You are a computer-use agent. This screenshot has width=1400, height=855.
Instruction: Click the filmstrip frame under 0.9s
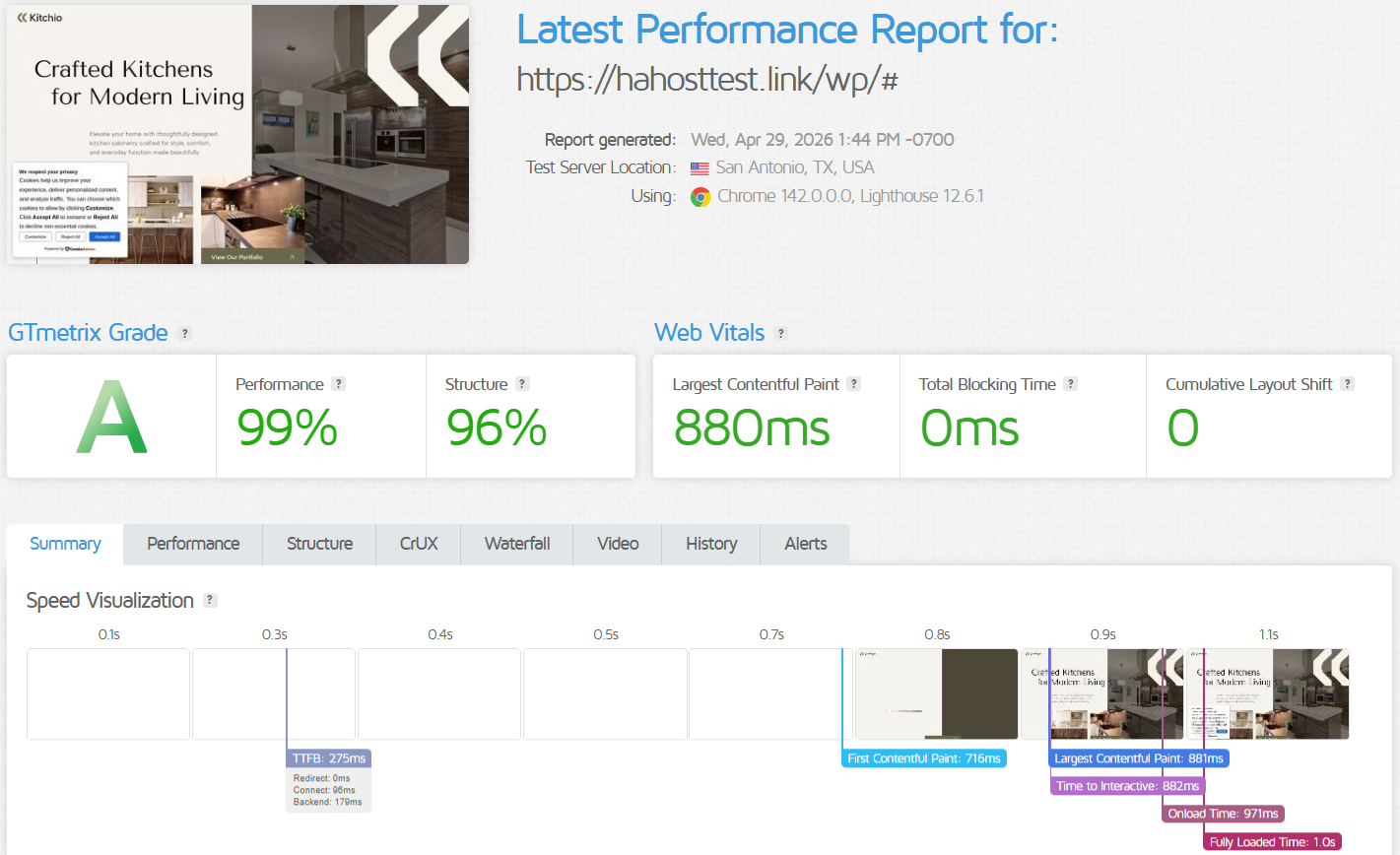tap(1101, 693)
